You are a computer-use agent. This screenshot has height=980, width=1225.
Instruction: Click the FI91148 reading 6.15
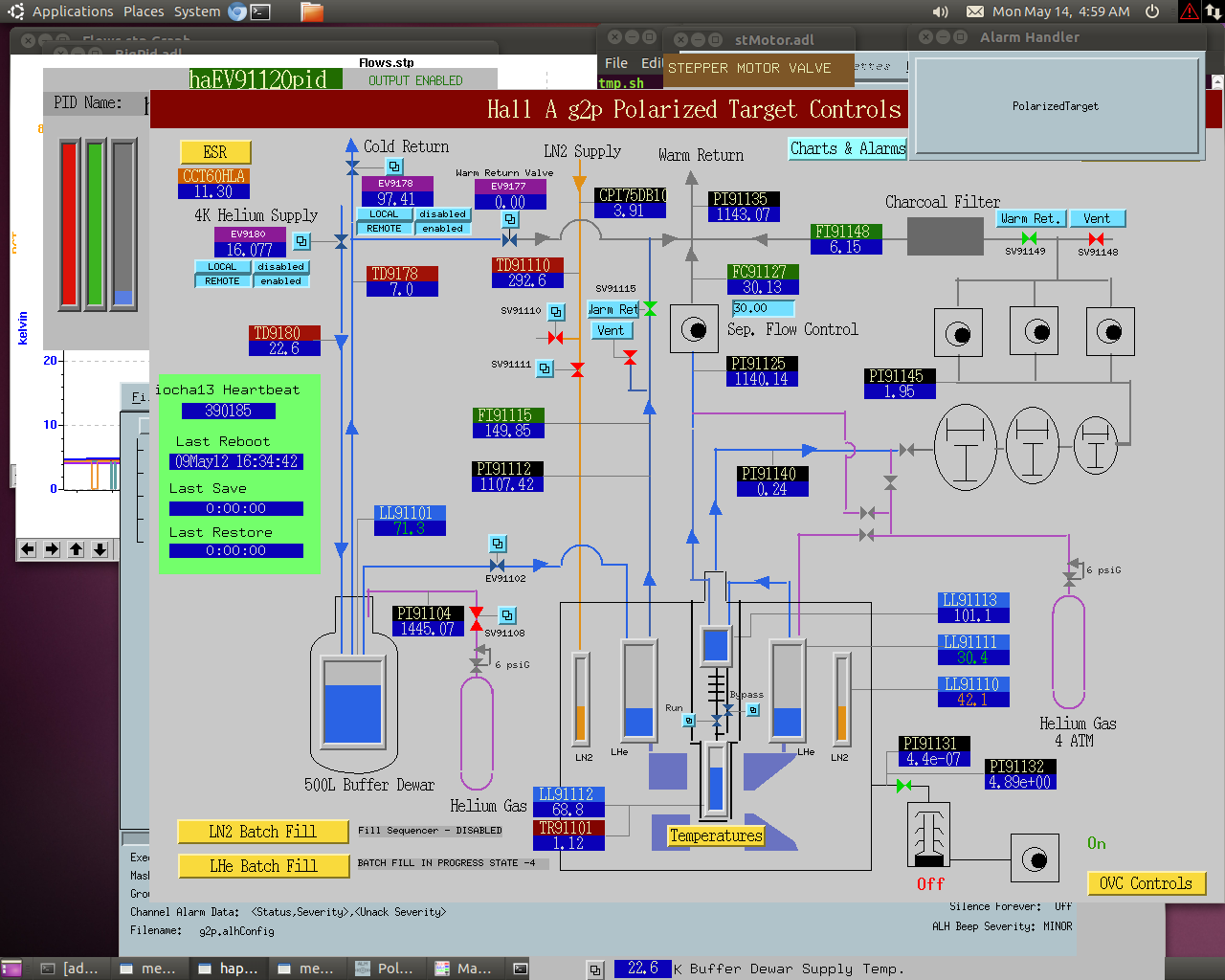click(846, 247)
